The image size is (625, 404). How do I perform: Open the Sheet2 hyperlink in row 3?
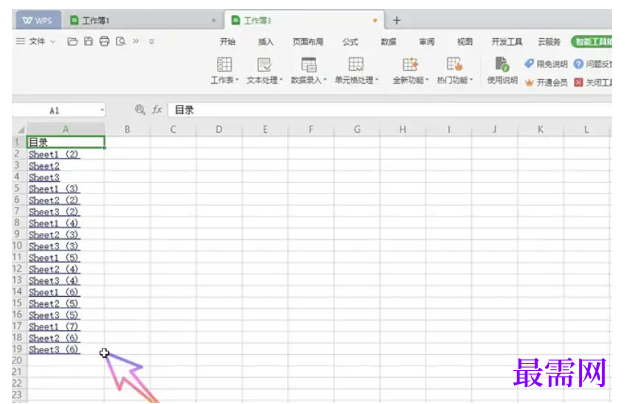[x=44, y=166]
